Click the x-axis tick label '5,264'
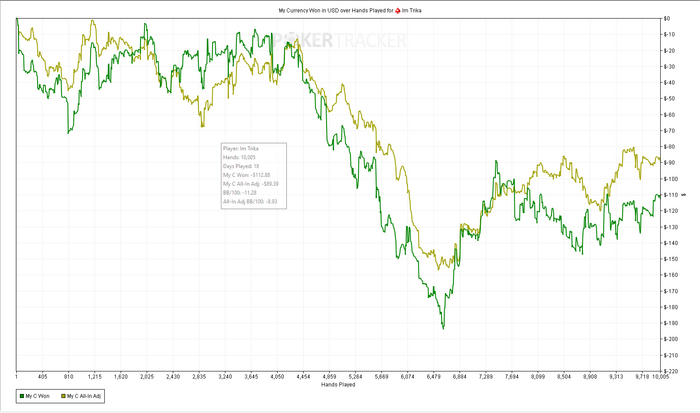Image resolution: width=700 pixels, height=413 pixels. coord(355,377)
